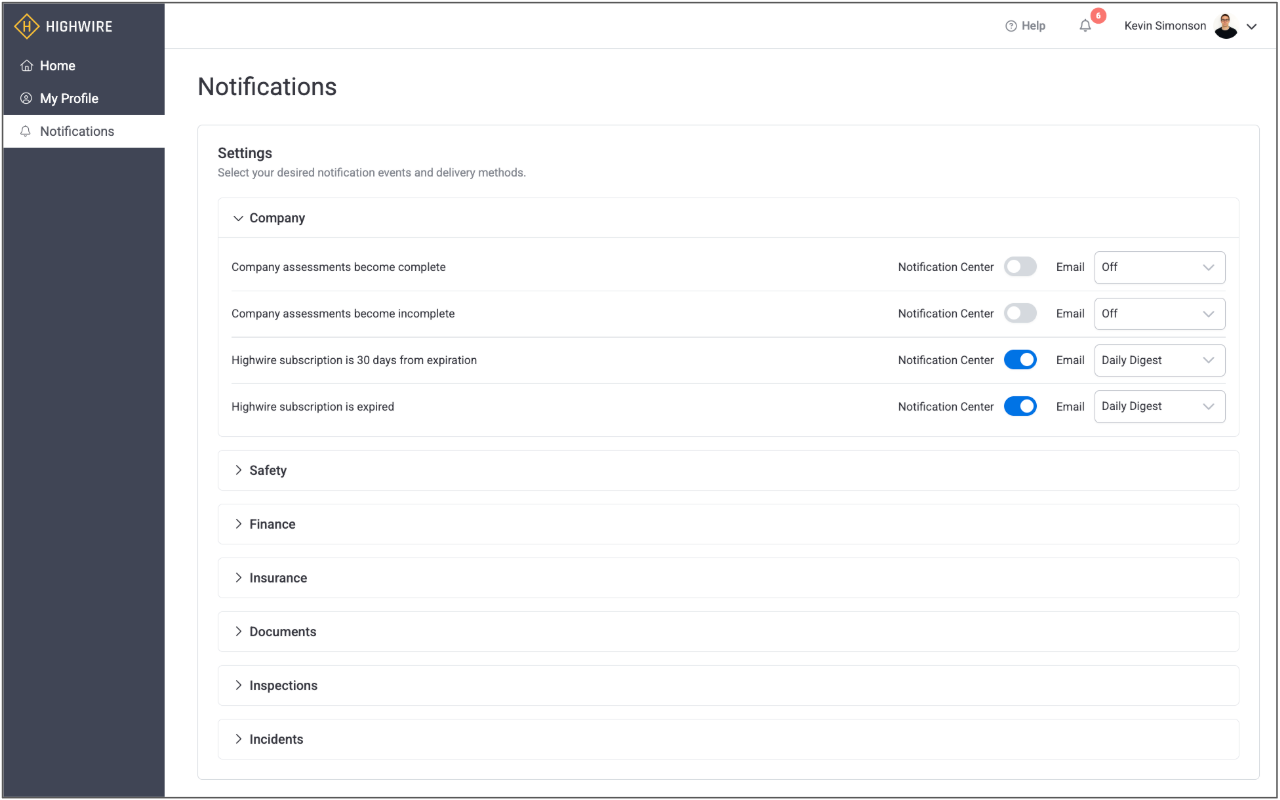Click the Highwire logo icon
Image resolution: width=1280 pixels, height=800 pixels.
point(27,27)
